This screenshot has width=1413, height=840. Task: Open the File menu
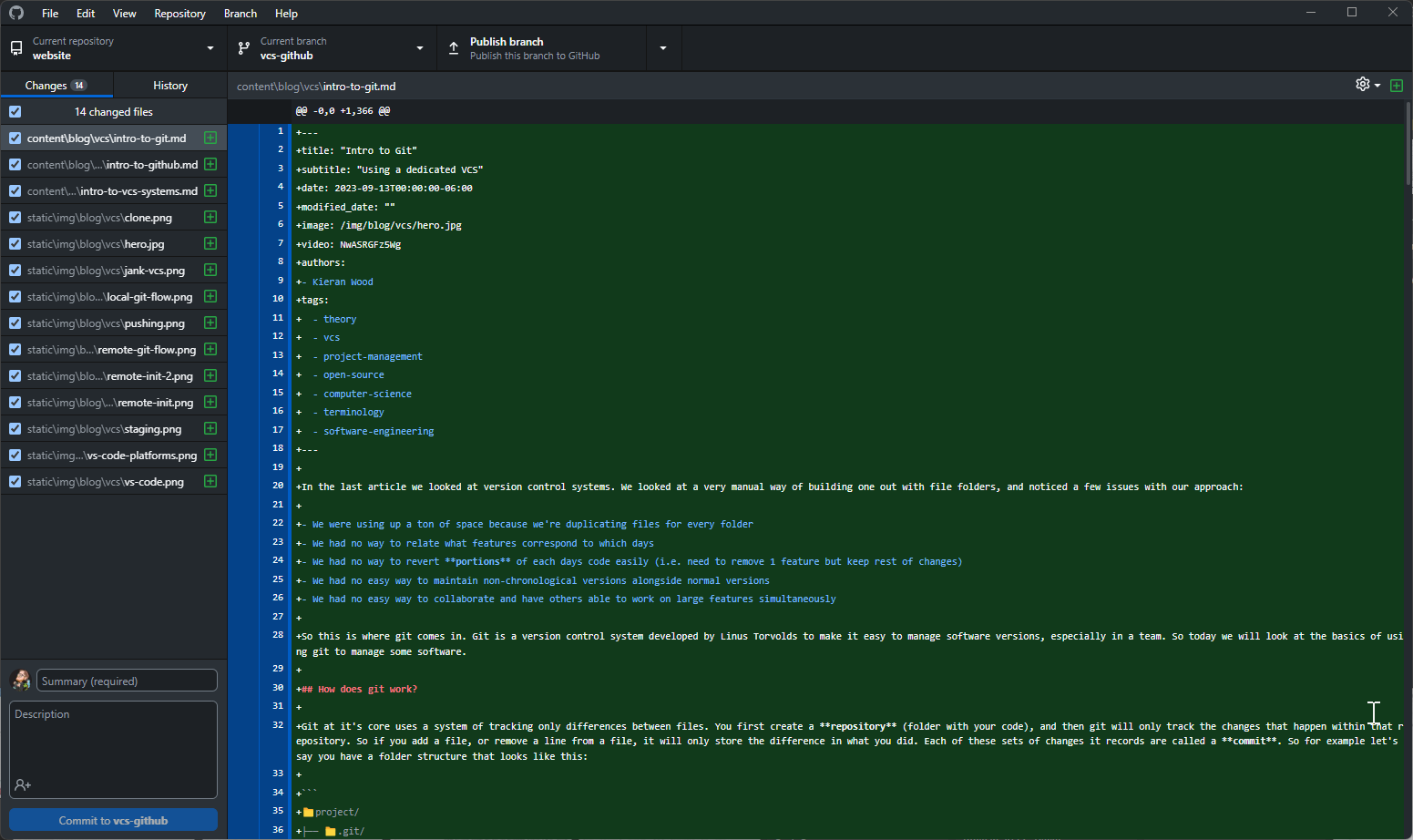[50, 13]
